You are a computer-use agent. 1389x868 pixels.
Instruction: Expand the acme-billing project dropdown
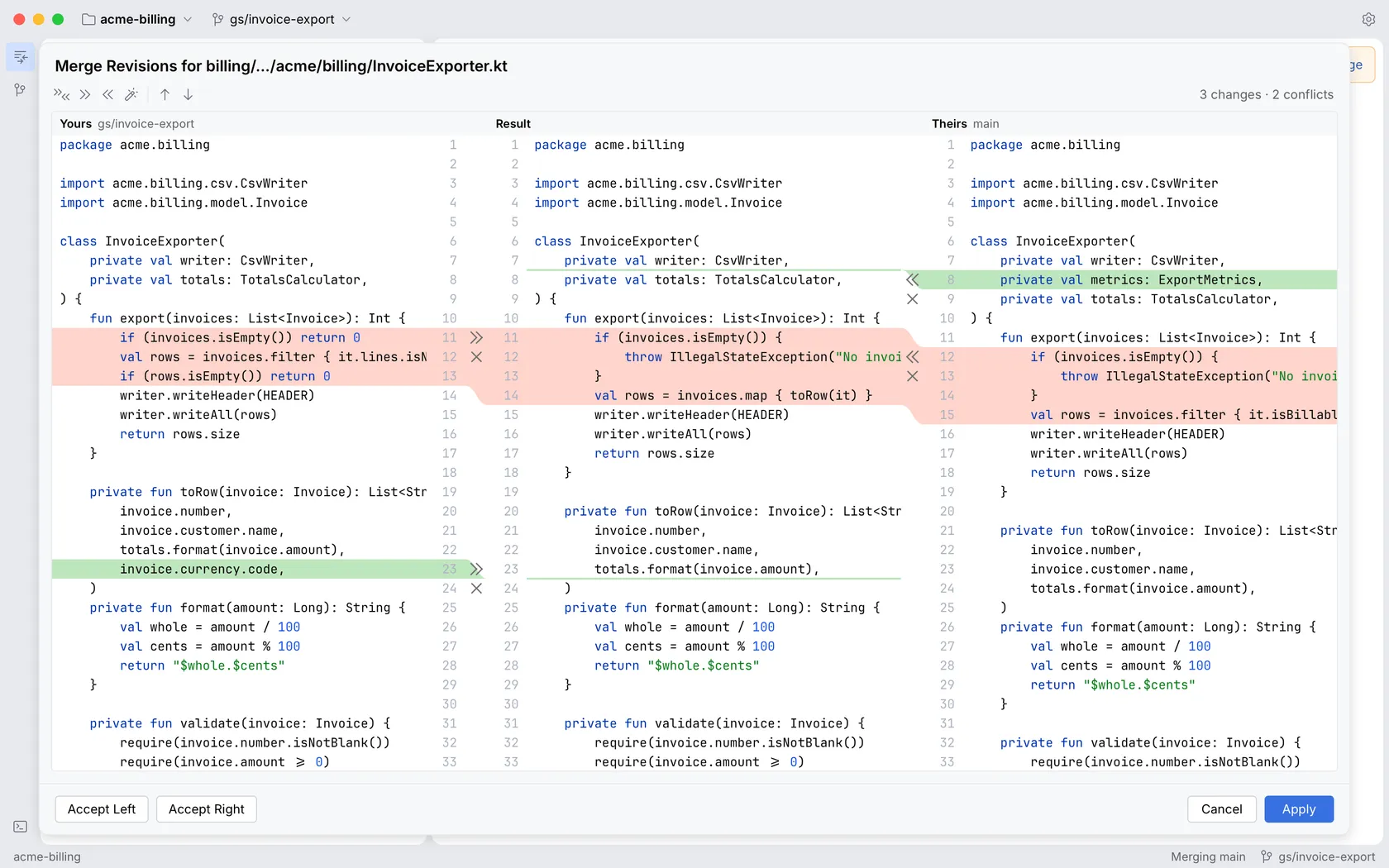[137, 19]
